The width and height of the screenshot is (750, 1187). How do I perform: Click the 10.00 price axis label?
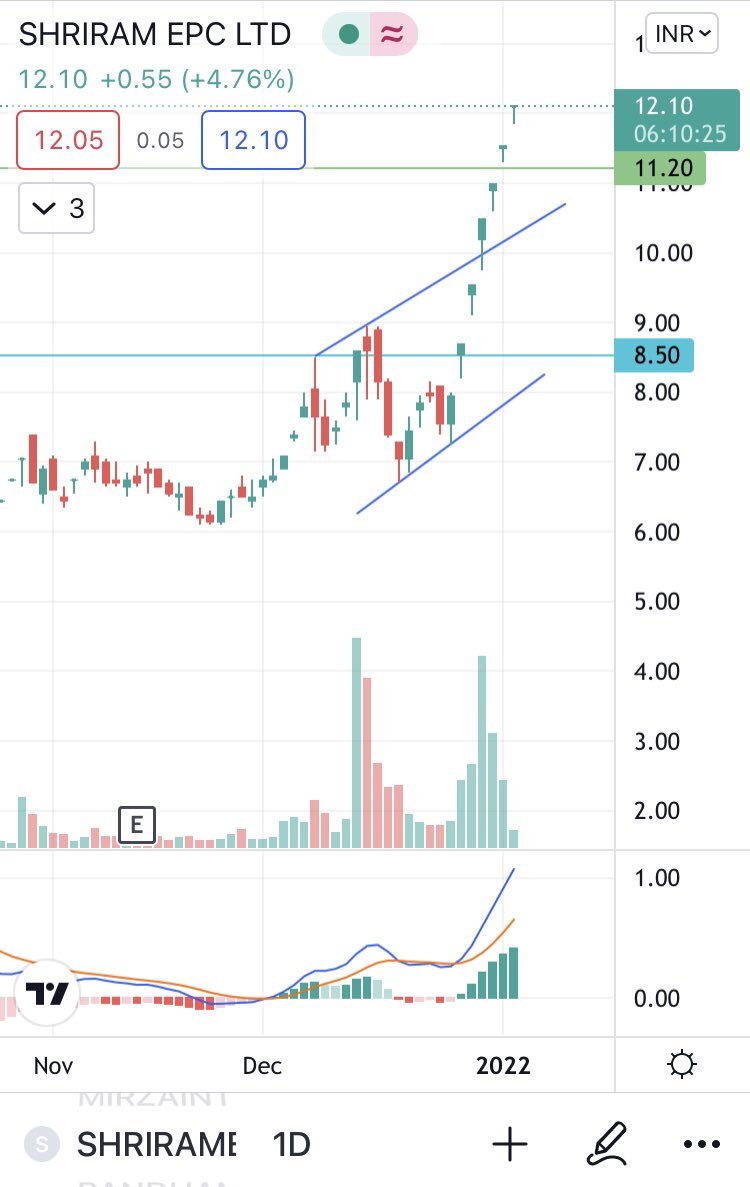[664, 253]
